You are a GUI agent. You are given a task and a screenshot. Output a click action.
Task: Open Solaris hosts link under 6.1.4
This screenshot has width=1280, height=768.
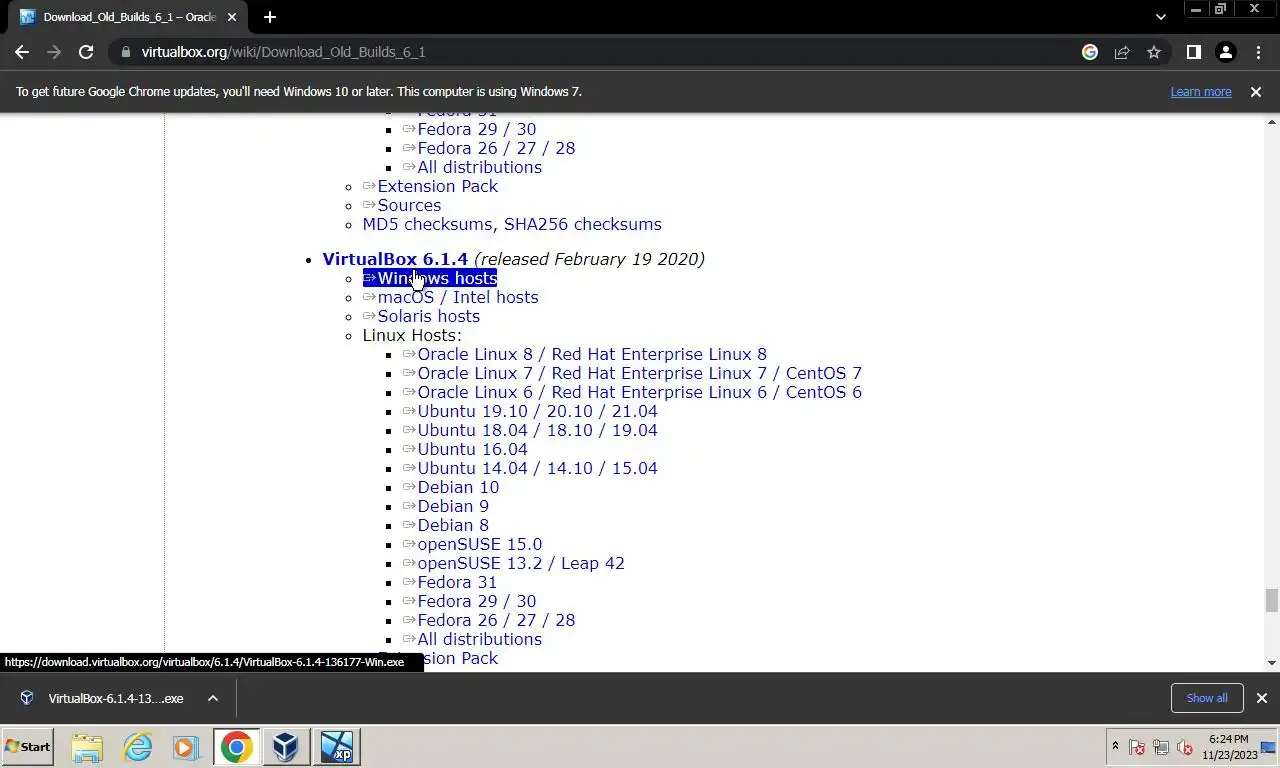point(422,316)
